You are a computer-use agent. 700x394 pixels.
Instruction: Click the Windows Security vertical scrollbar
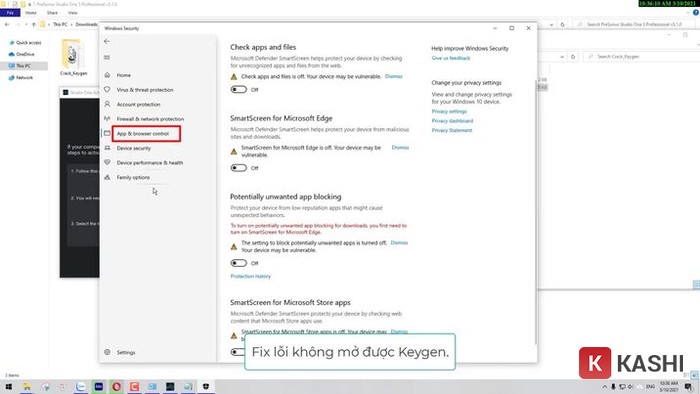pos(535,212)
